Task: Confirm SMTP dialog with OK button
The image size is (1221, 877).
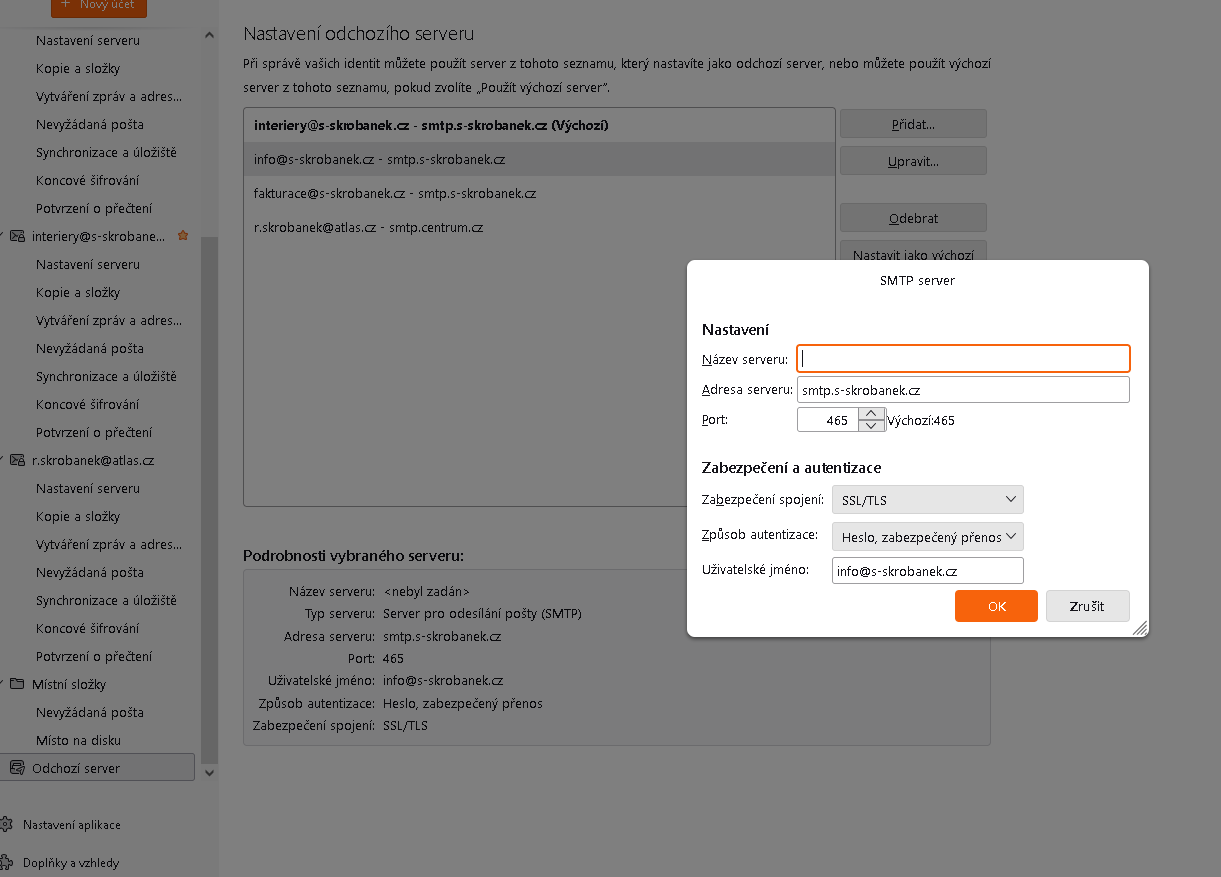Action: tap(996, 606)
